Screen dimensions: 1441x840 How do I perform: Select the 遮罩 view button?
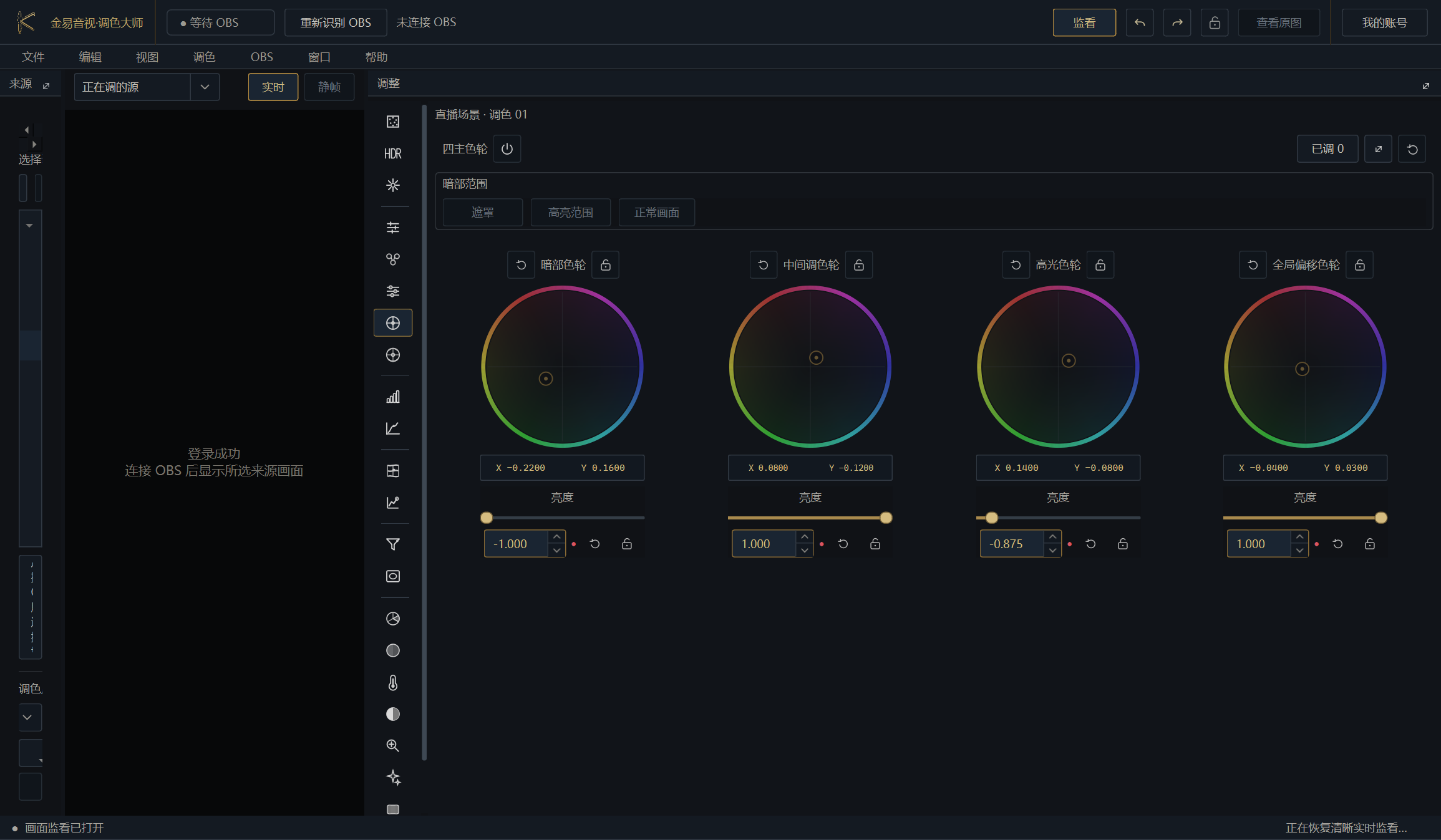[482, 213]
